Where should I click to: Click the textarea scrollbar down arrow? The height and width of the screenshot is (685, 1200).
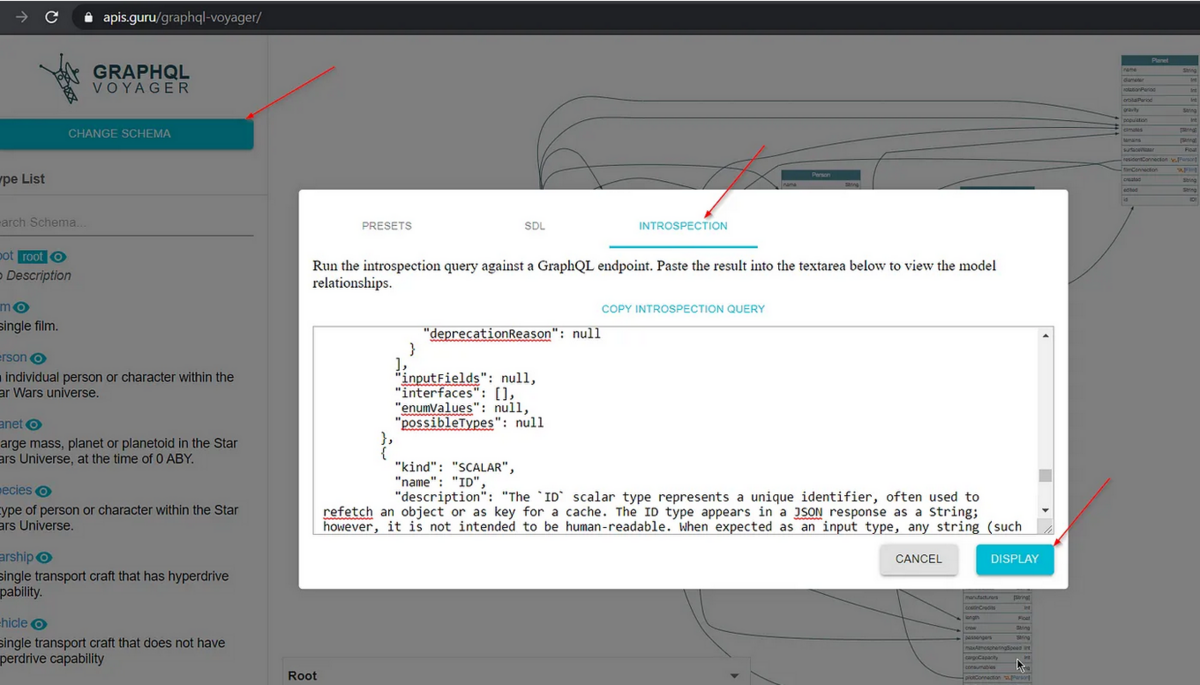pos(1046,510)
